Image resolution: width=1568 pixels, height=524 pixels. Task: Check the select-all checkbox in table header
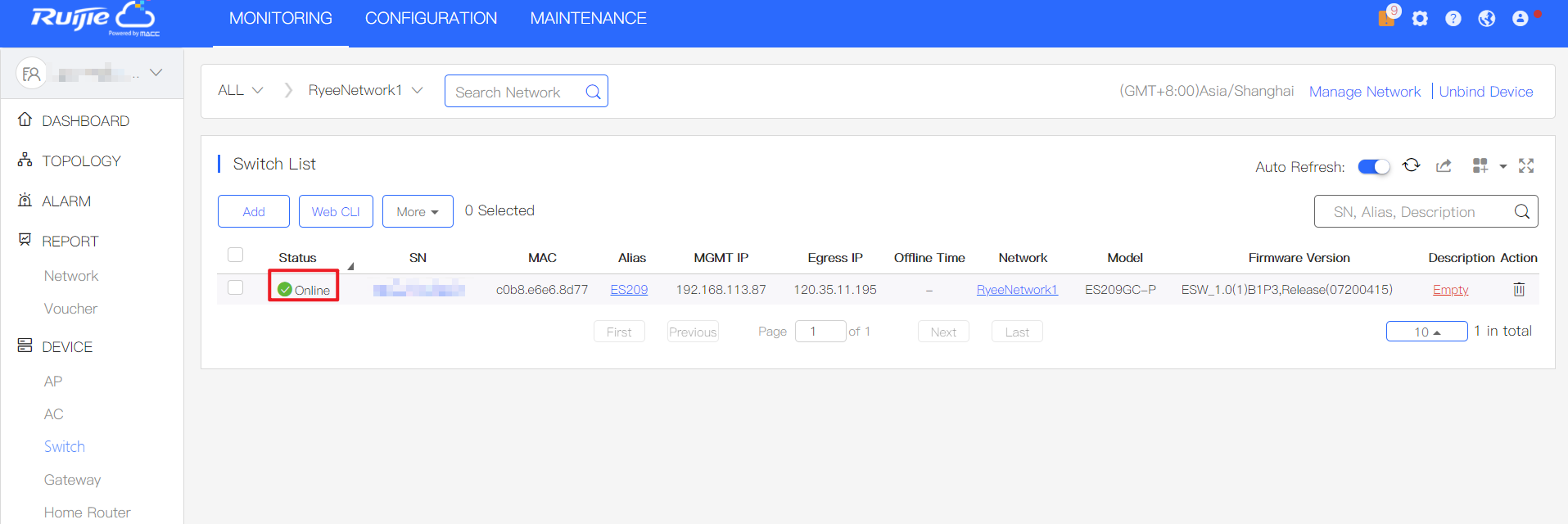point(236,255)
